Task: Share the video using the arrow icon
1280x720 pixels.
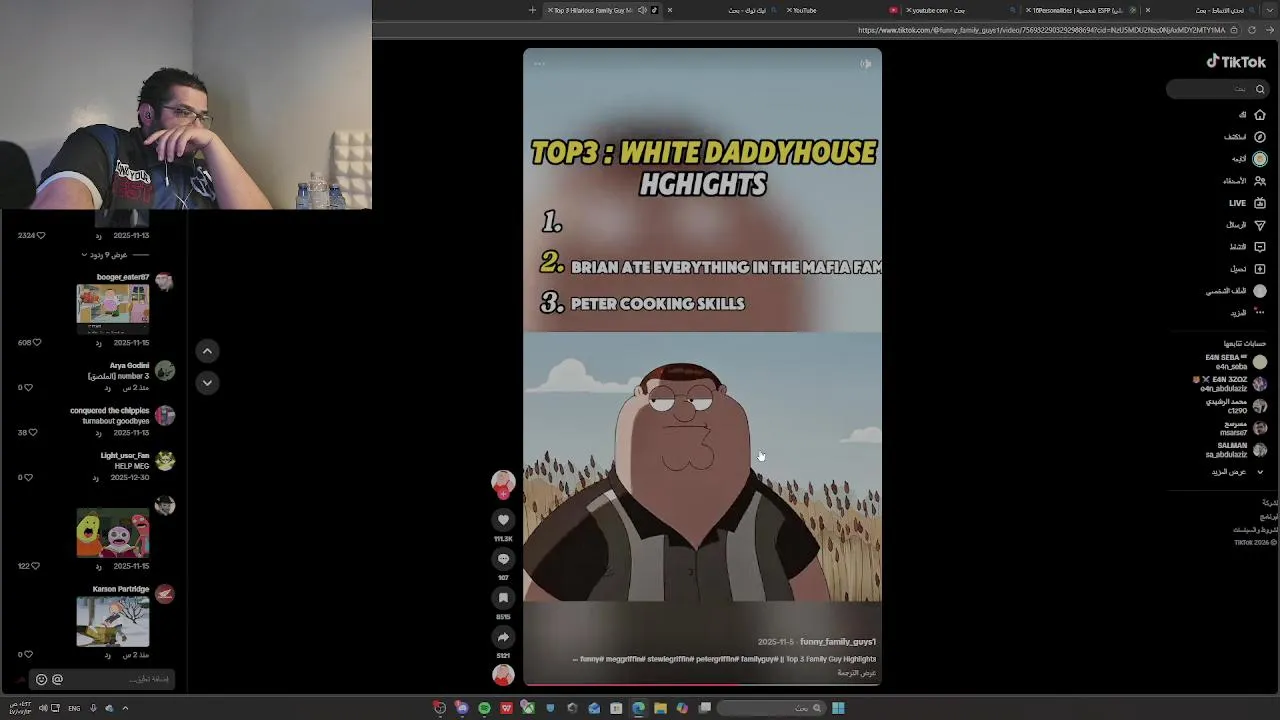Action: tap(503, 637)
